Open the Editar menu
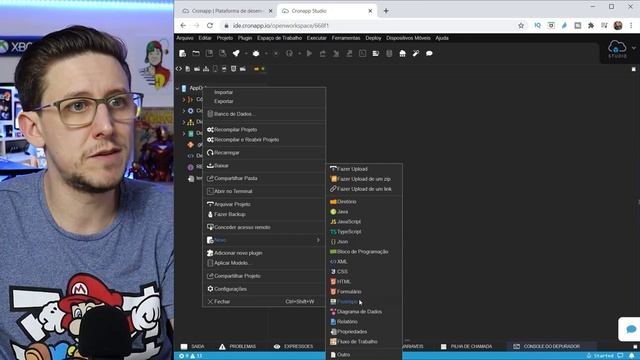This screenshot has height=360, width=640. click(x=205, y=38)
